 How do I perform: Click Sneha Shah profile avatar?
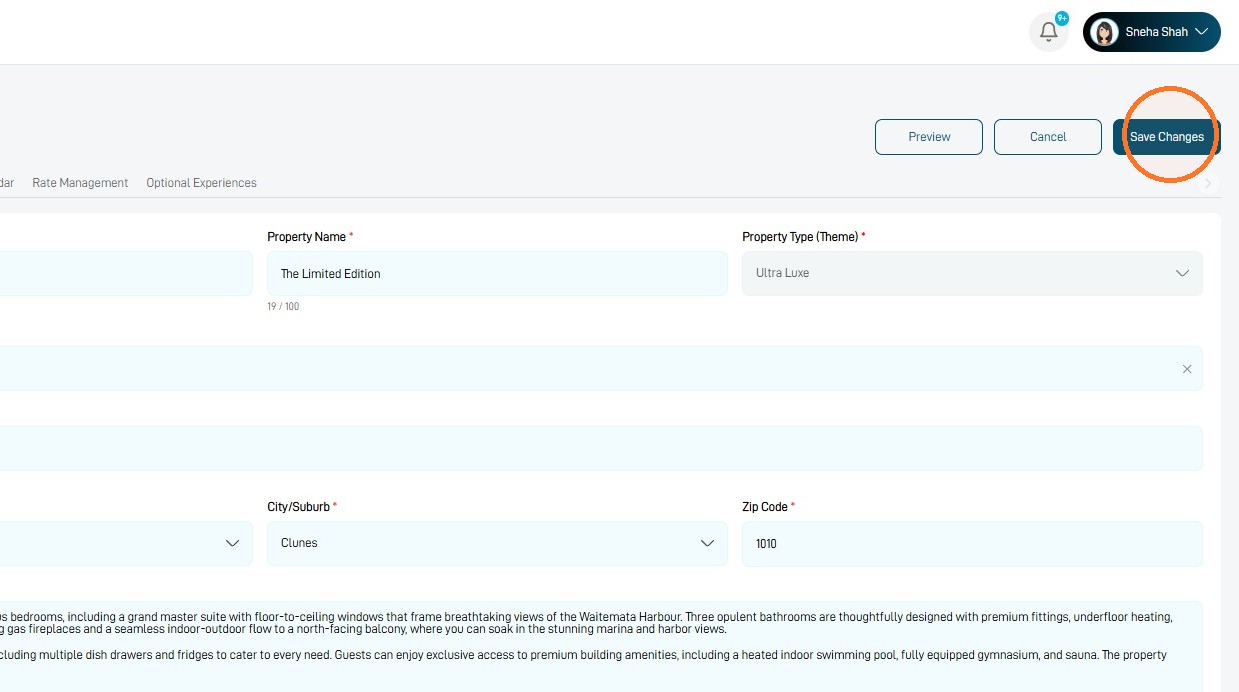point(1104,32)
